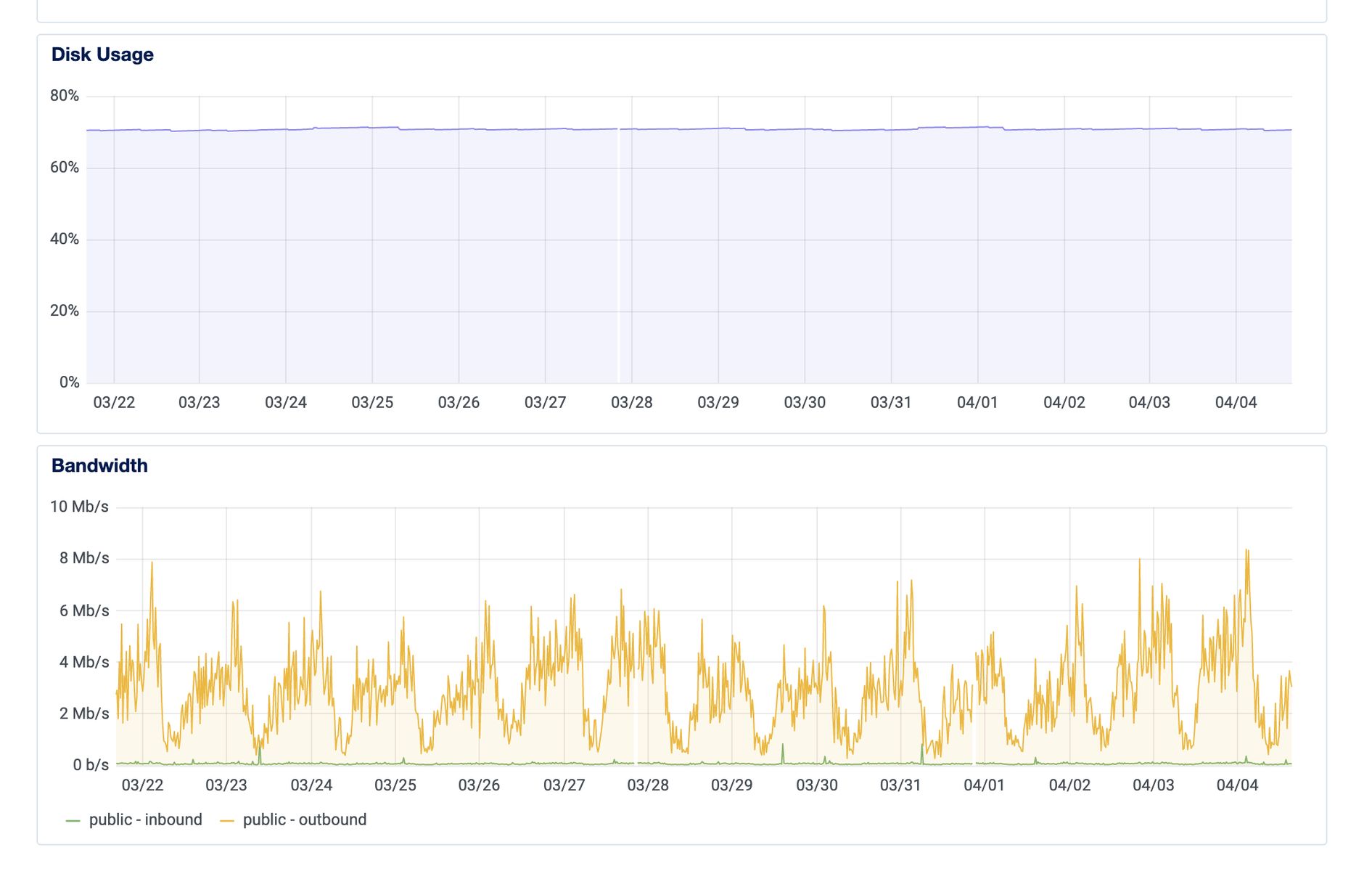The height and width of the screenshot is (871, 1372).
Task: Click the Bandwidth panel title
Action: 99,466
